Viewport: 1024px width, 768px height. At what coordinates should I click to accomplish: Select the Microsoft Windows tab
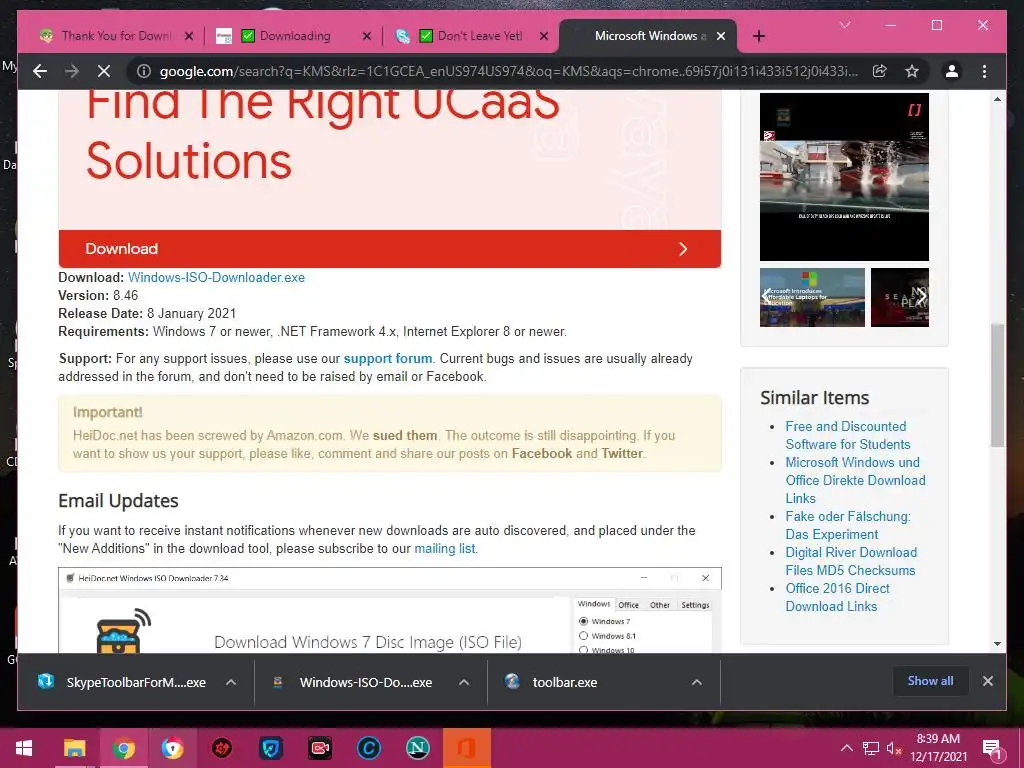pyautogui.click(x=647, y=36)
